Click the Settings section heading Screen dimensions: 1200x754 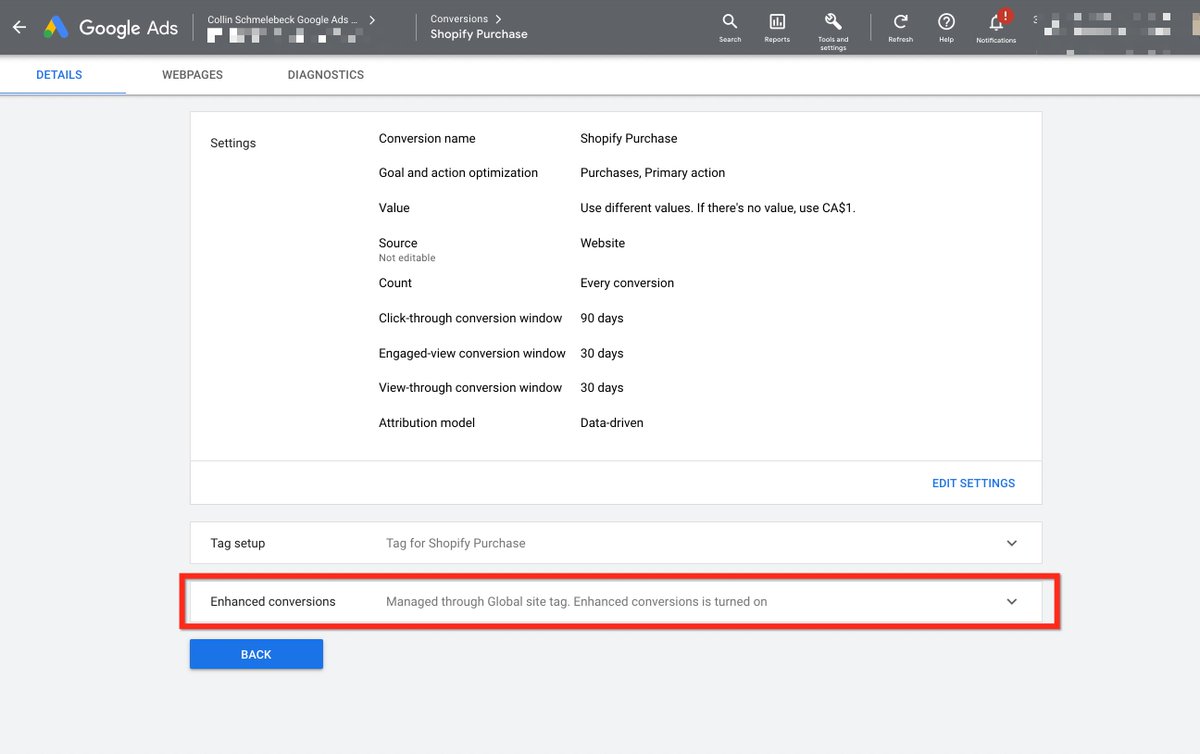click(233, 143)
